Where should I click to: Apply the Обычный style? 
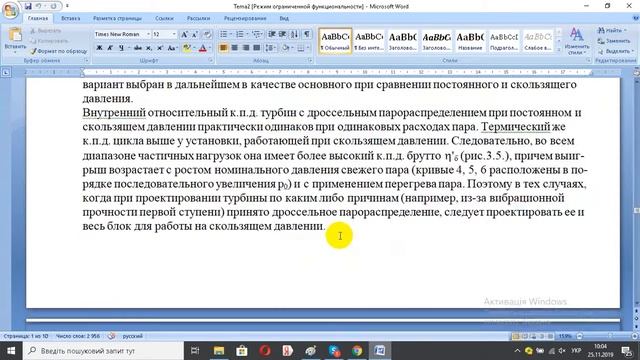335,41
